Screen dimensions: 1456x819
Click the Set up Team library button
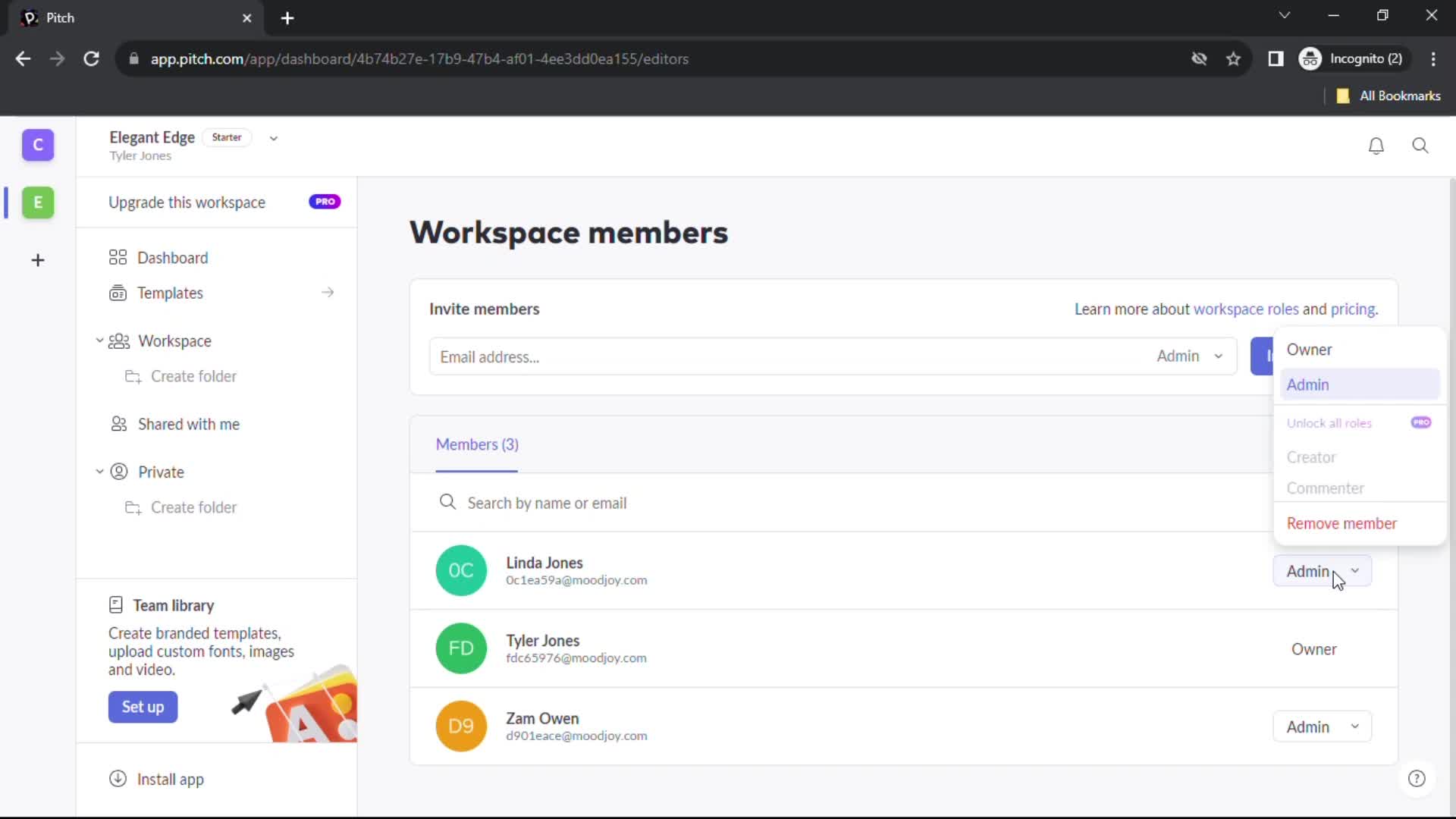[142, 707]
